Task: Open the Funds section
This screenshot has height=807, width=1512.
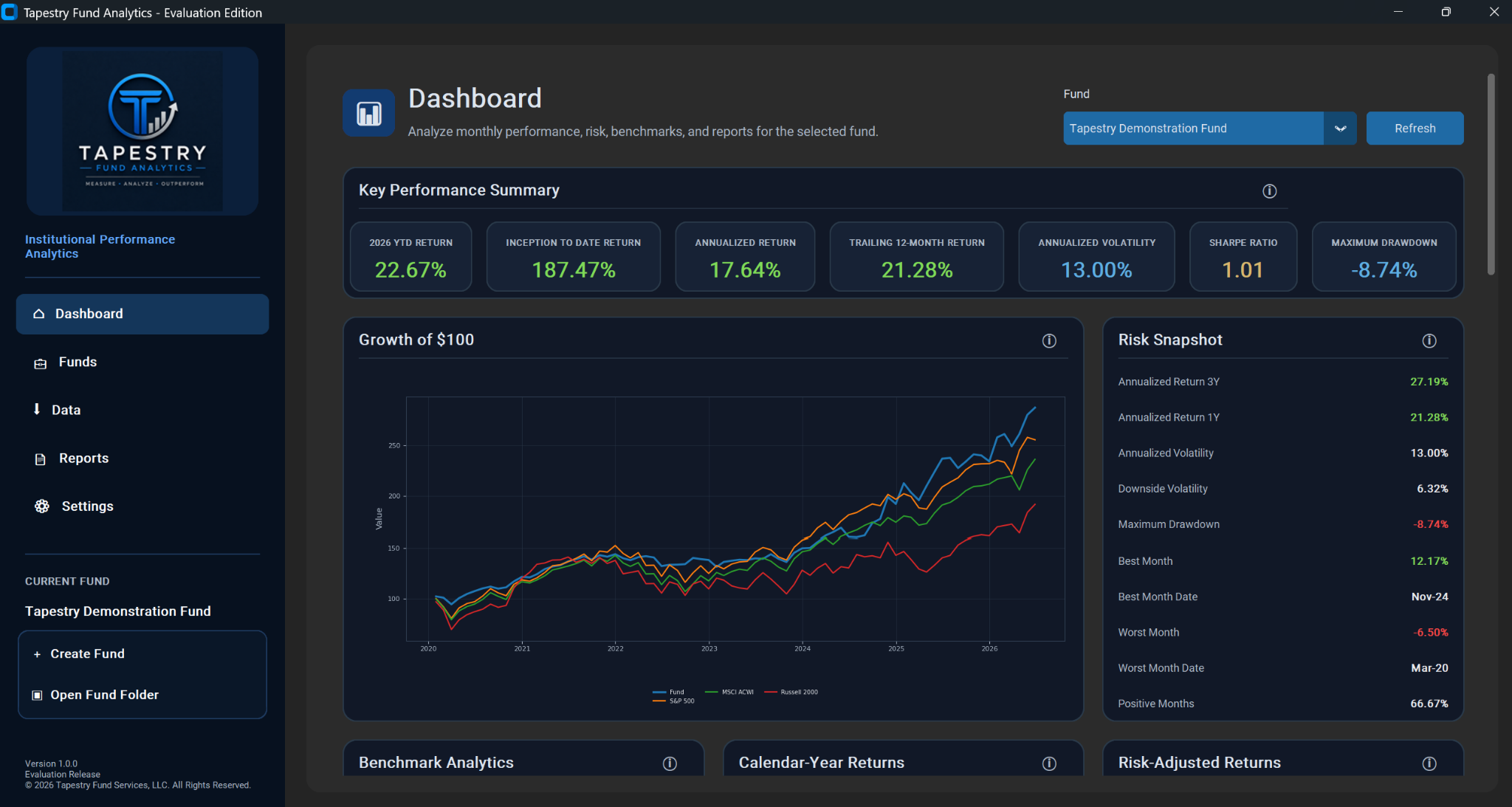Action: (x=142, y=362)
